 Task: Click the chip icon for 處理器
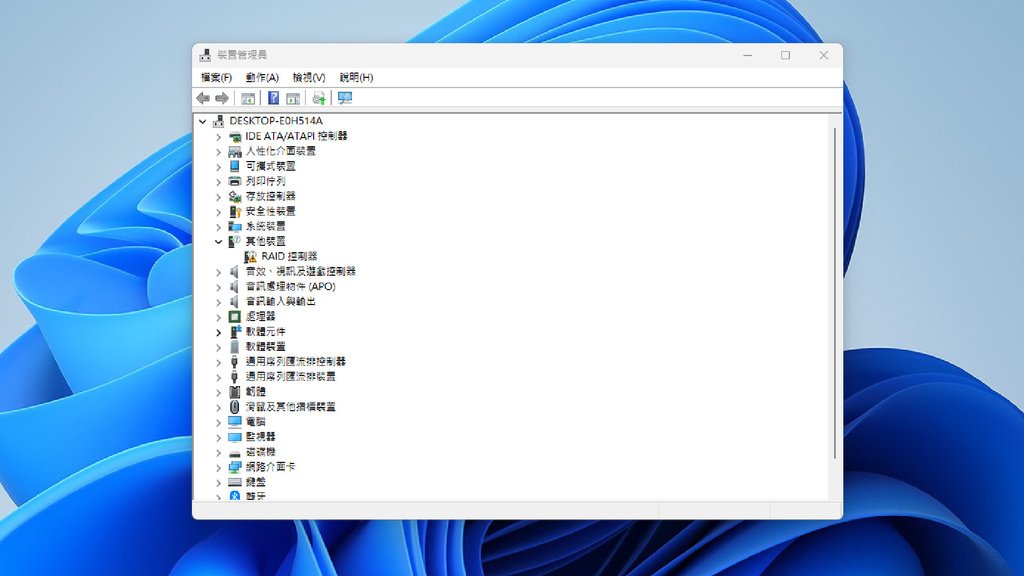tap(234, 316)
